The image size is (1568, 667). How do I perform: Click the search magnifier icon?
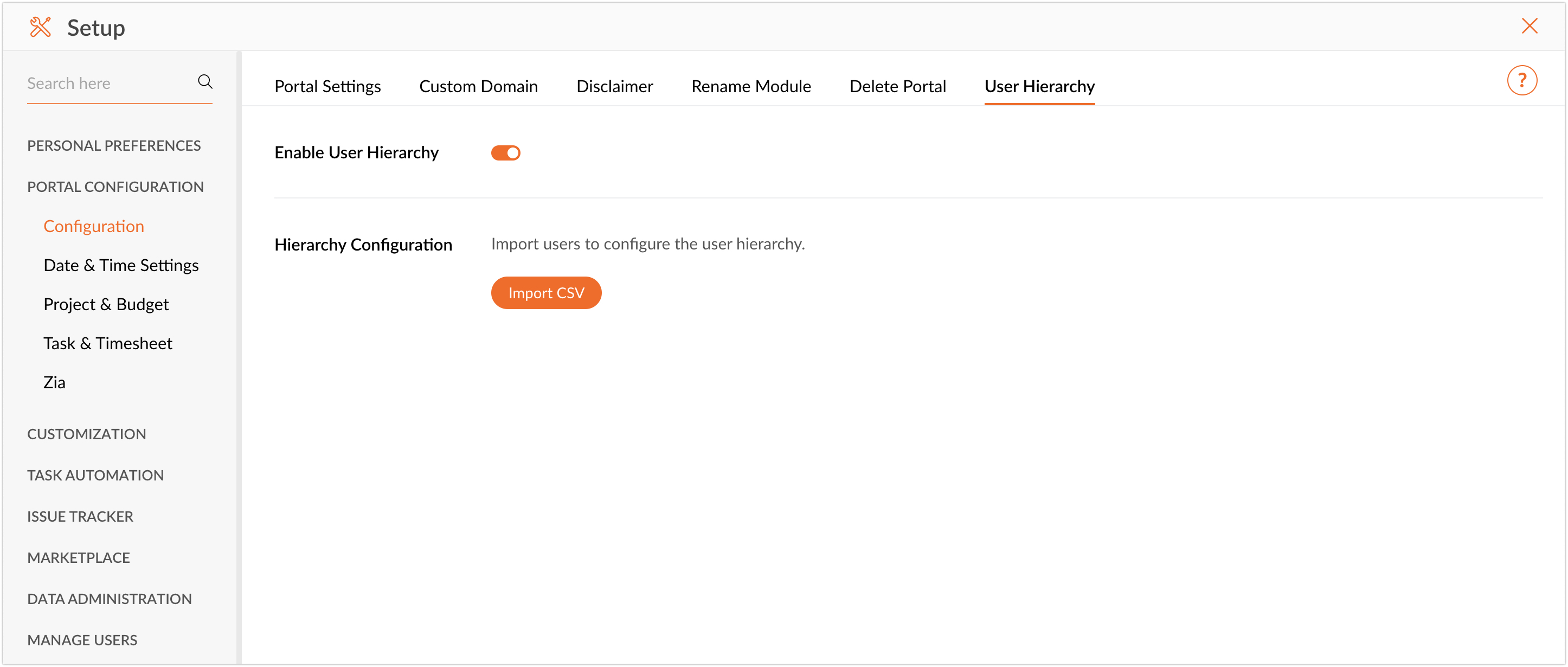point(205,81)
